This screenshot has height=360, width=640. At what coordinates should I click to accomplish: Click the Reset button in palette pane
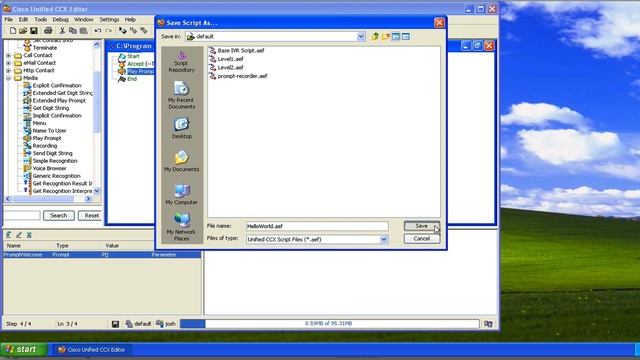[90, 216]
